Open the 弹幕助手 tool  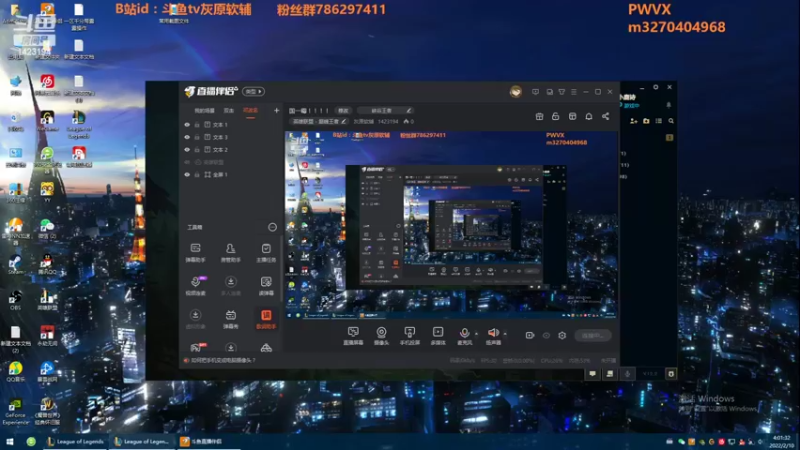[x=195, y=253]
